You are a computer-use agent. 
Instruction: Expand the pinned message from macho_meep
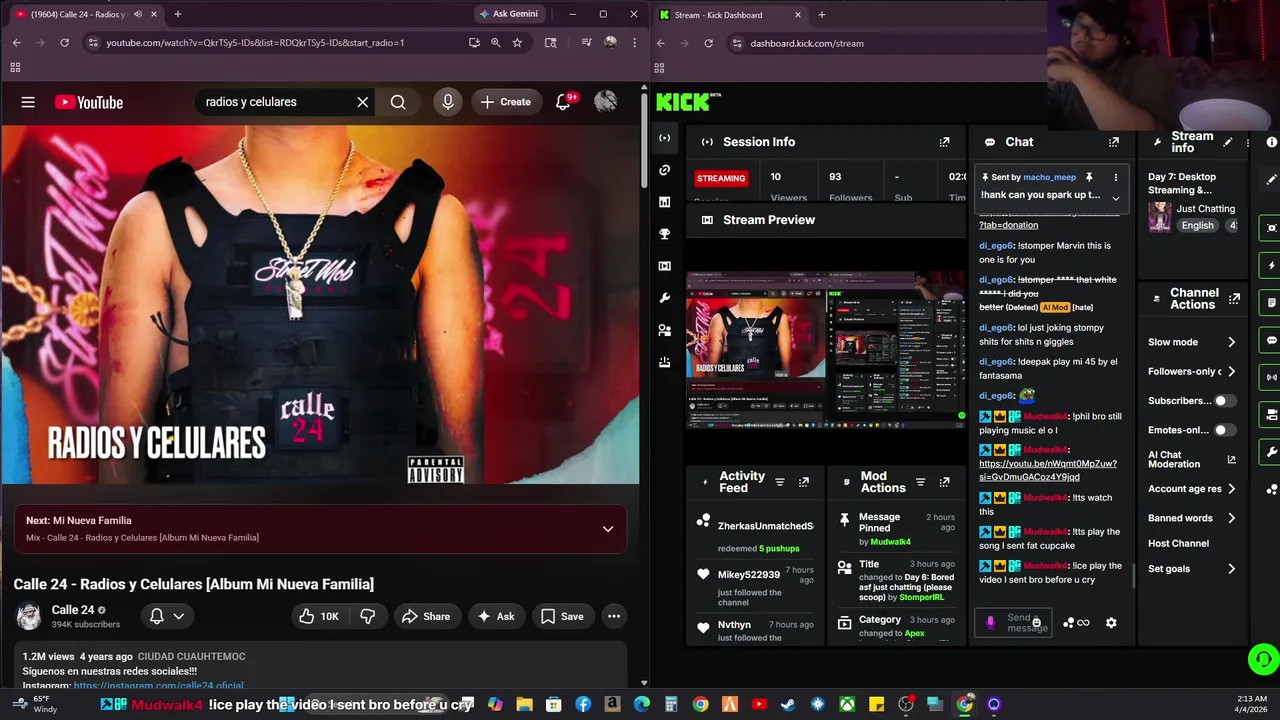pos(1116,198)
